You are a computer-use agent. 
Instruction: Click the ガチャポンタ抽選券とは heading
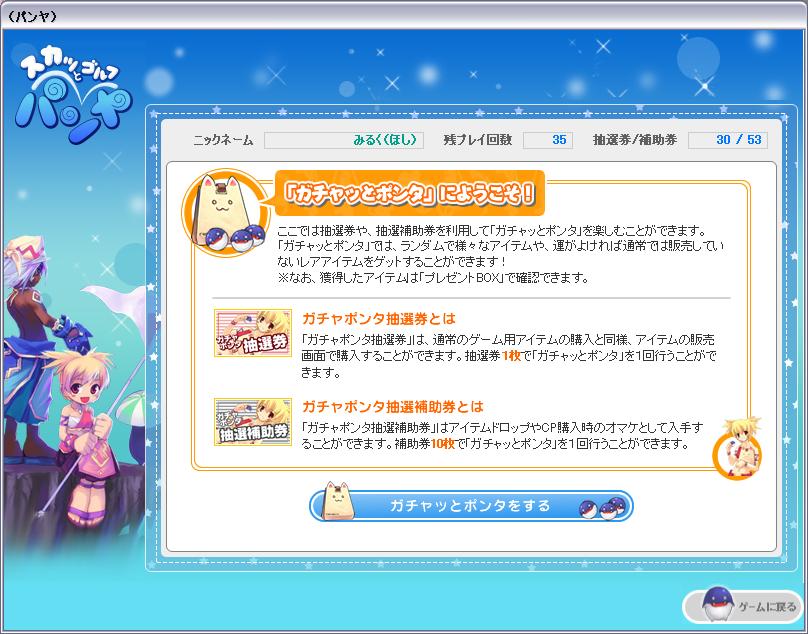click(x=379, y=319)
